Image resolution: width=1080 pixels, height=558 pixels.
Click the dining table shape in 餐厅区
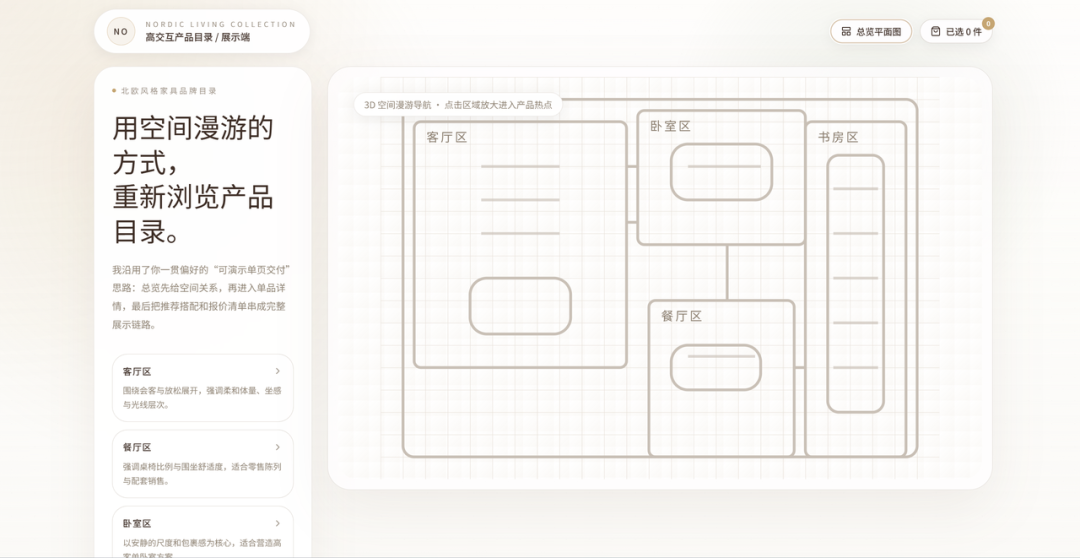pyautogui.click(x=716, y=368)
